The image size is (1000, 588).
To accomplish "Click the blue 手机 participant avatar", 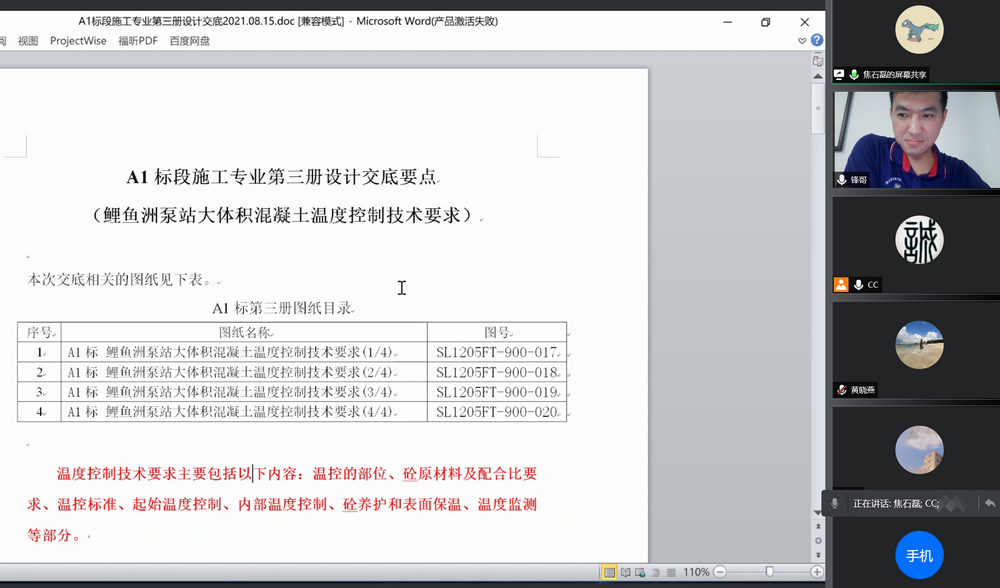I will 919,556.
